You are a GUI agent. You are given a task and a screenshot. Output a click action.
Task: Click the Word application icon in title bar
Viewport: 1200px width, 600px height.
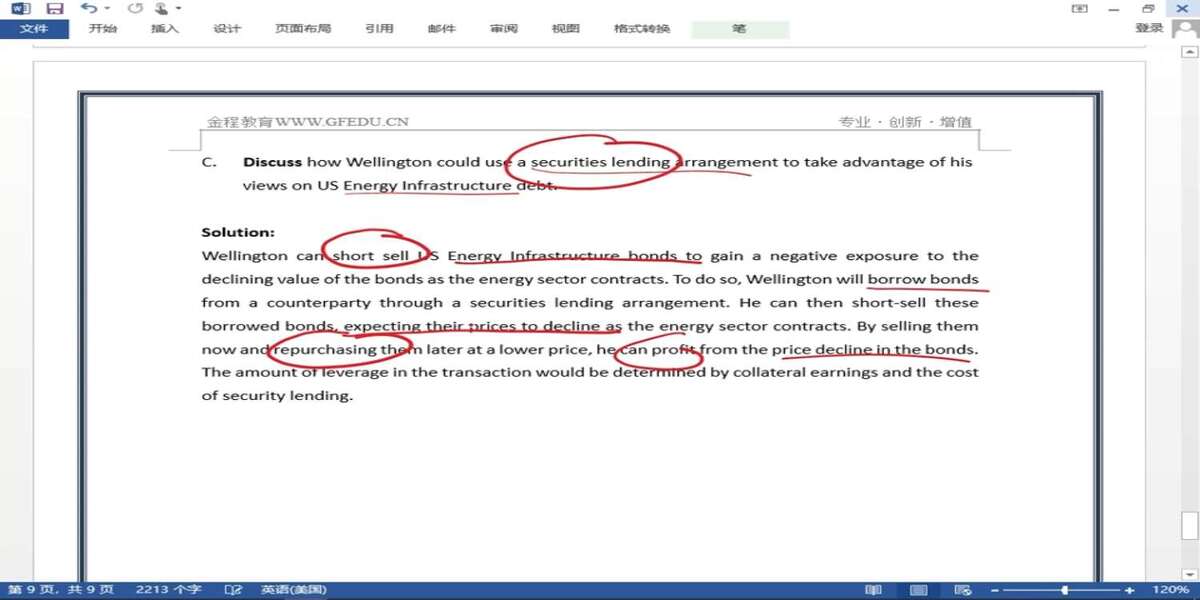click(x=21, y=8)
